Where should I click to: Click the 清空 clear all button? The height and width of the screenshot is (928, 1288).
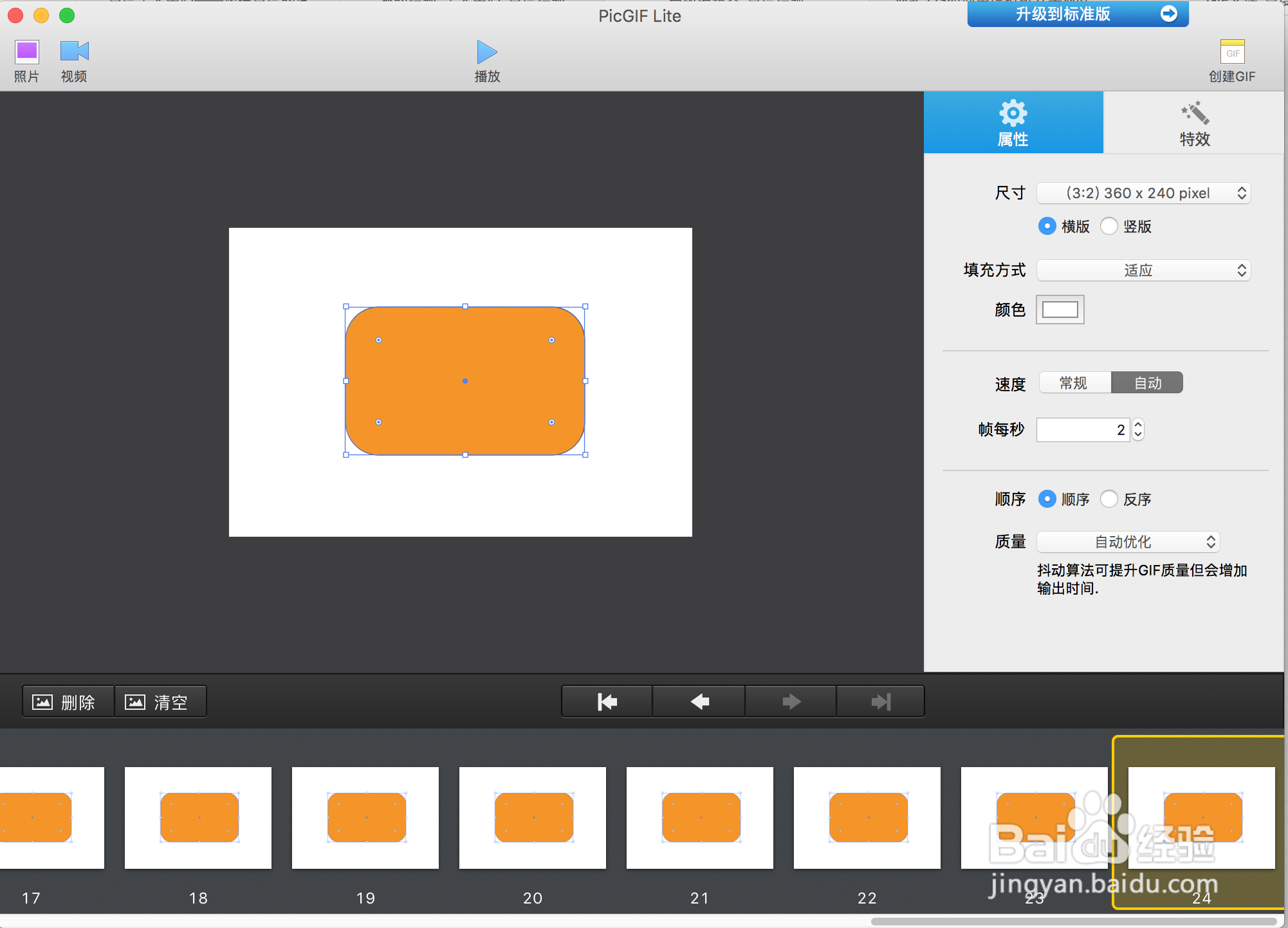[x=160, y=701]
